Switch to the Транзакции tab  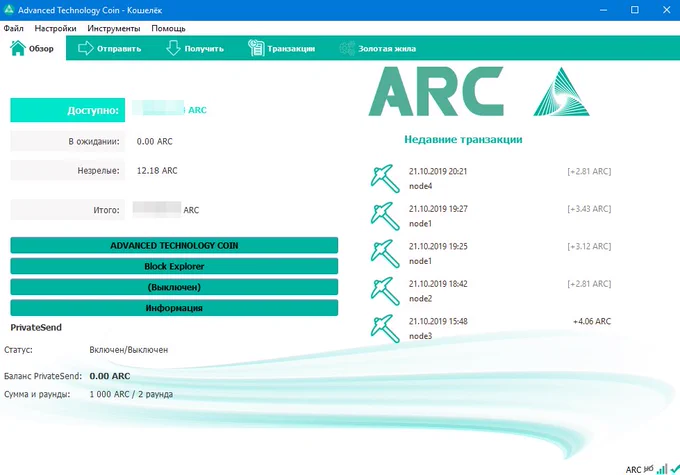(281, 48)
